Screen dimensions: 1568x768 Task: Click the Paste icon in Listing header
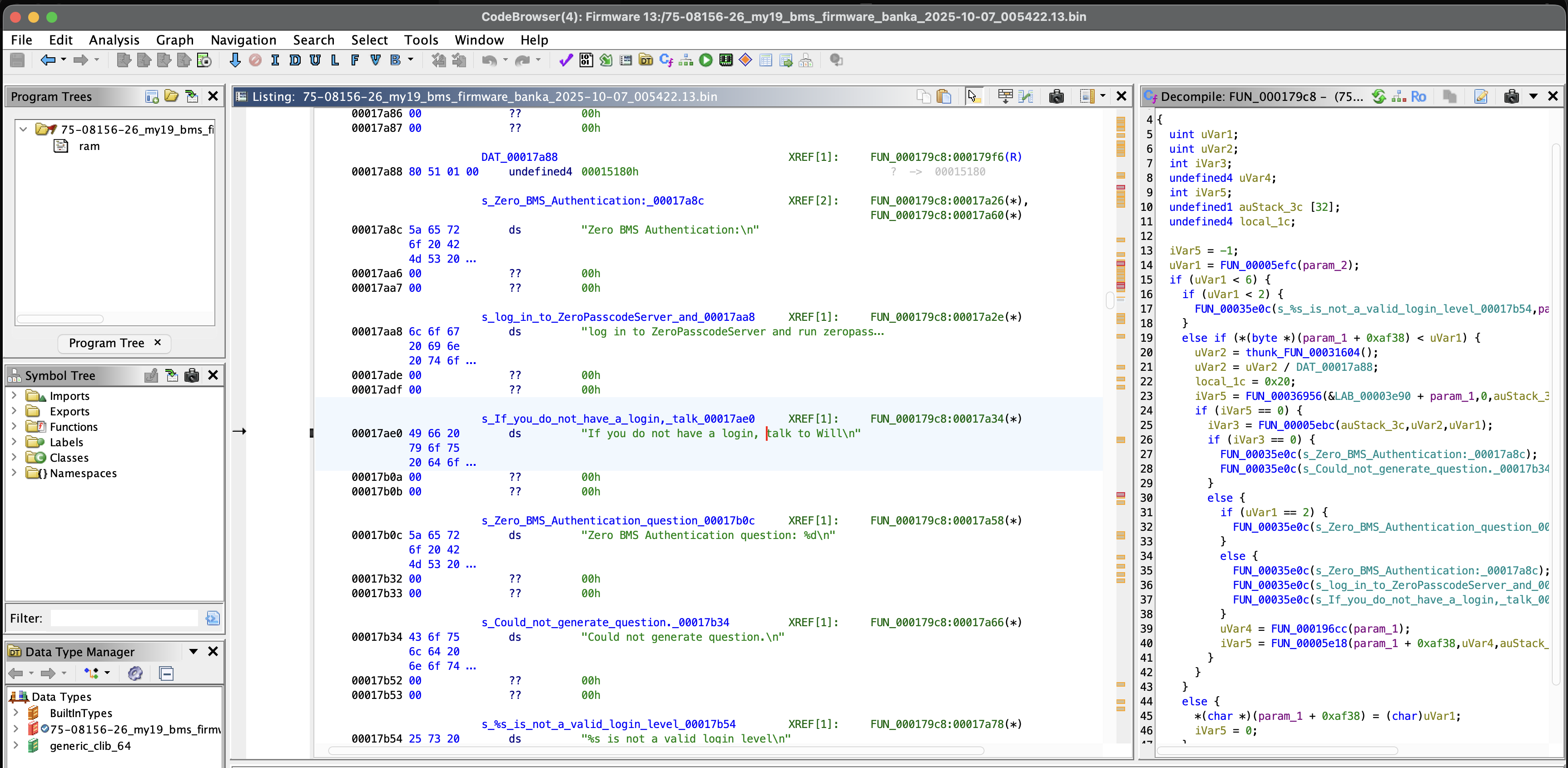[x=943, y=96]
